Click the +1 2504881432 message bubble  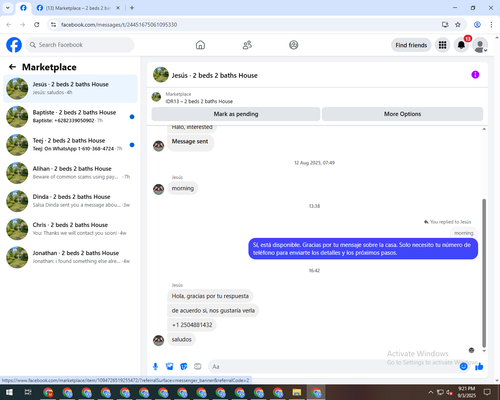(x=192, y=325)
